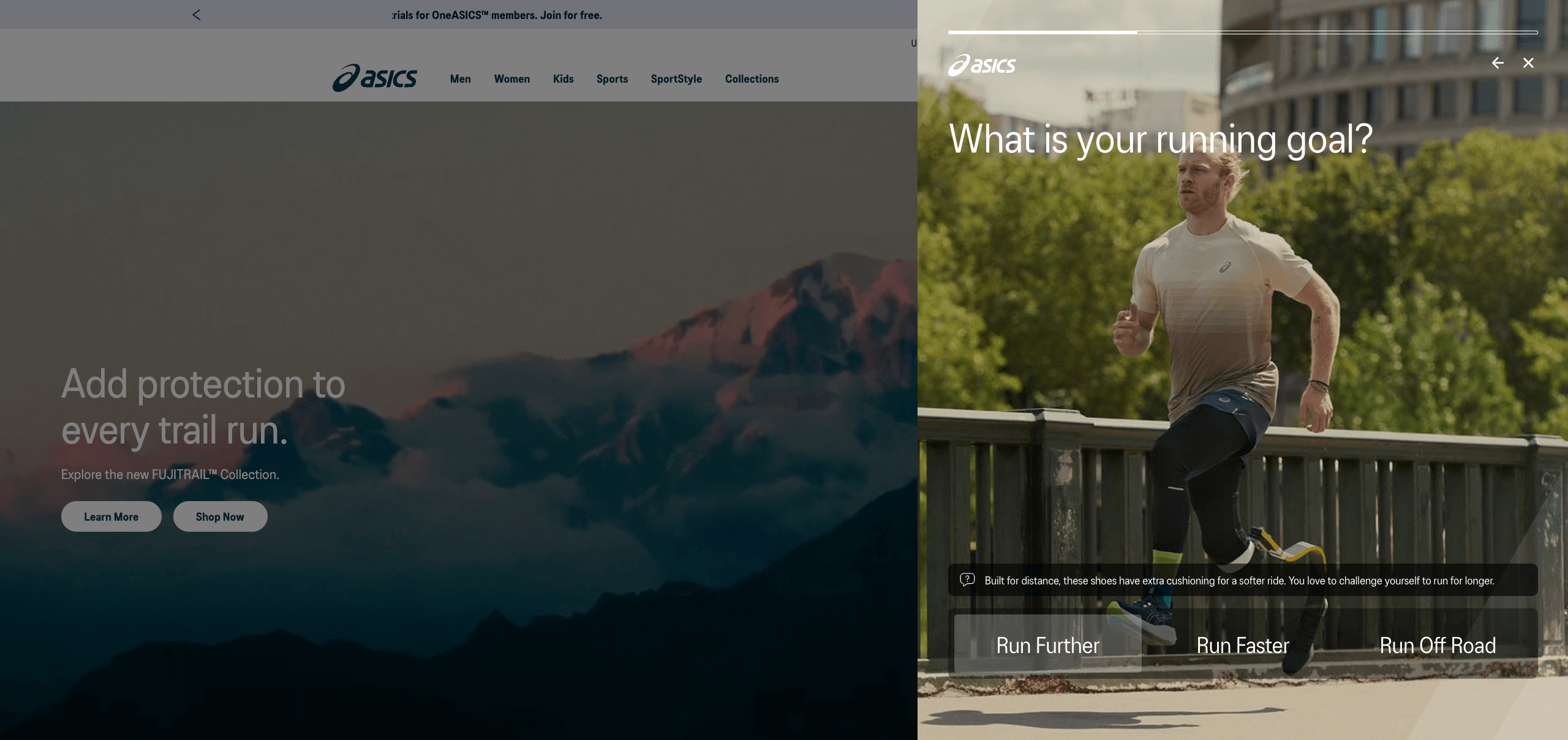This screenshot has width=1568, height=740.
Task: Expand the Sports navigation menu
Action: point(612,79)
